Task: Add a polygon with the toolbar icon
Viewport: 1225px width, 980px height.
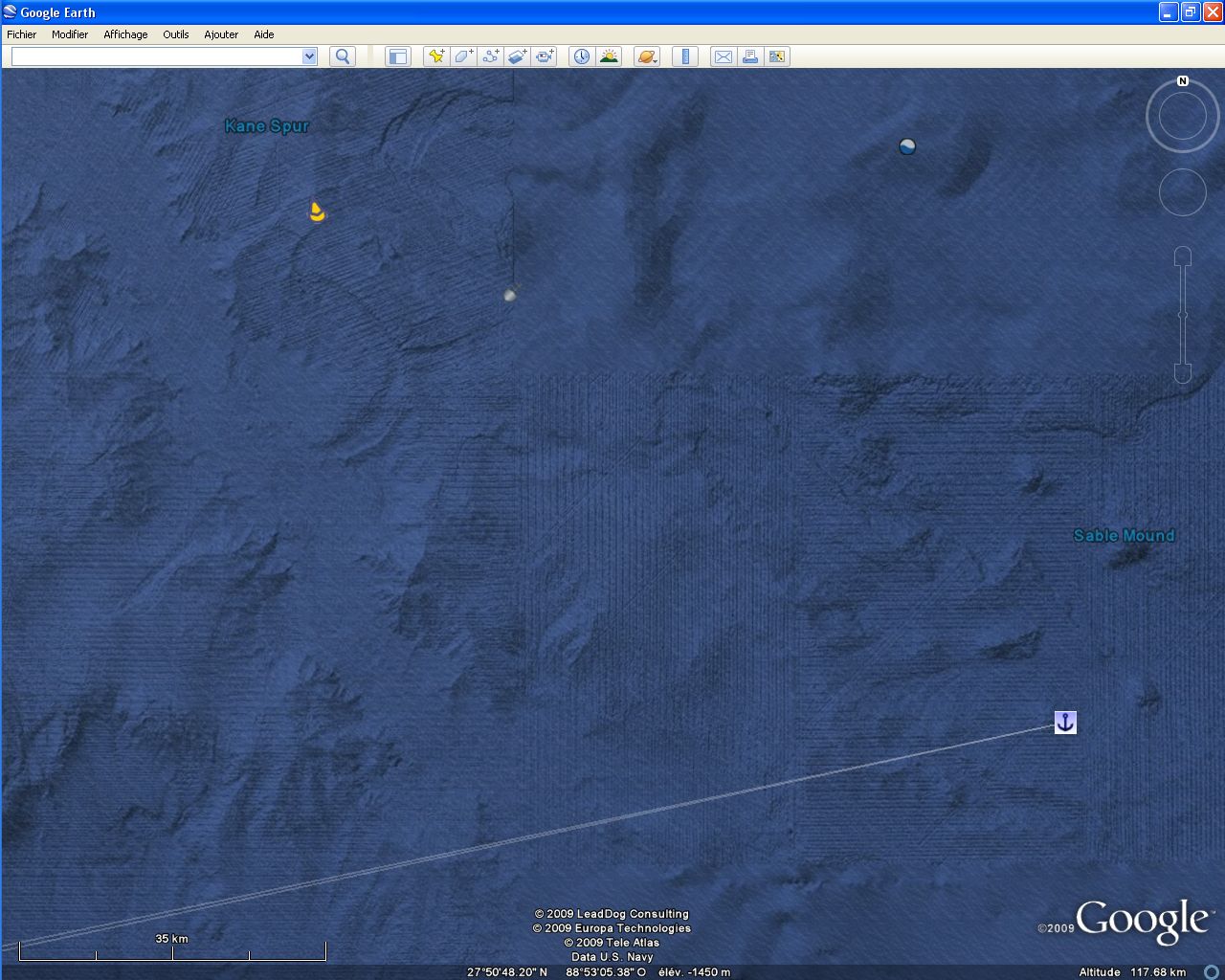Action: [463, 56]
